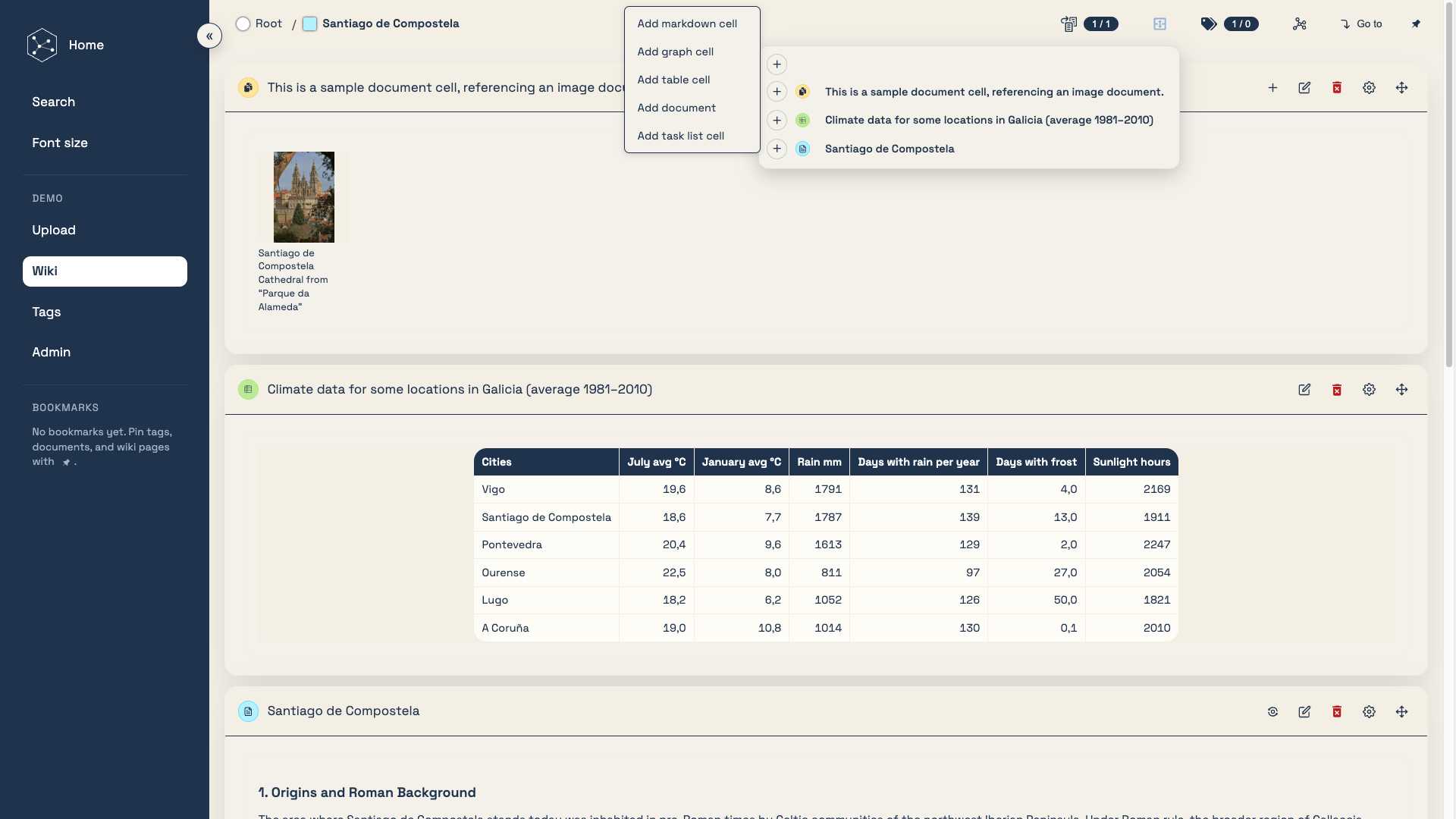The height and width of the screenshot is (819, 1456).
Task: Edit the Santiago de Compostela document cell
Action: click(1304, 712)
